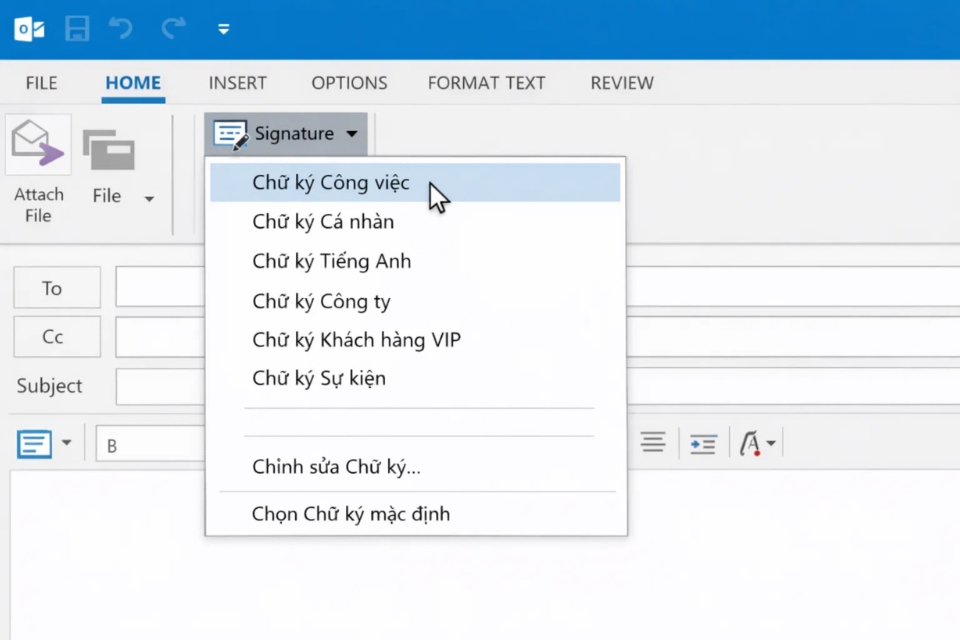
Task: Click the justify alignment icon
Action: click(652, 442)
